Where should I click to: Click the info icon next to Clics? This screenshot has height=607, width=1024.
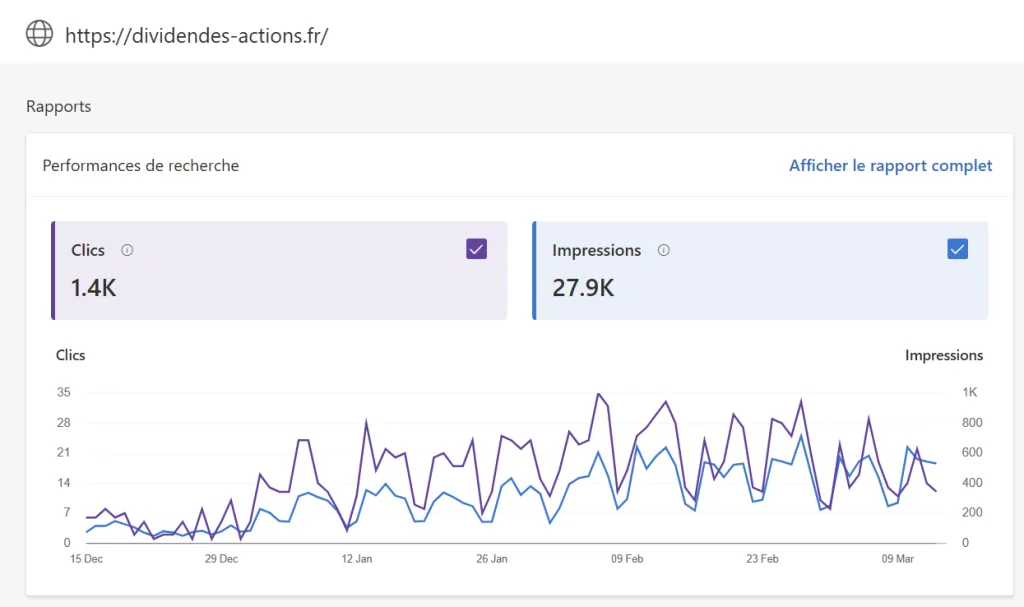click(x=127, y=250)
